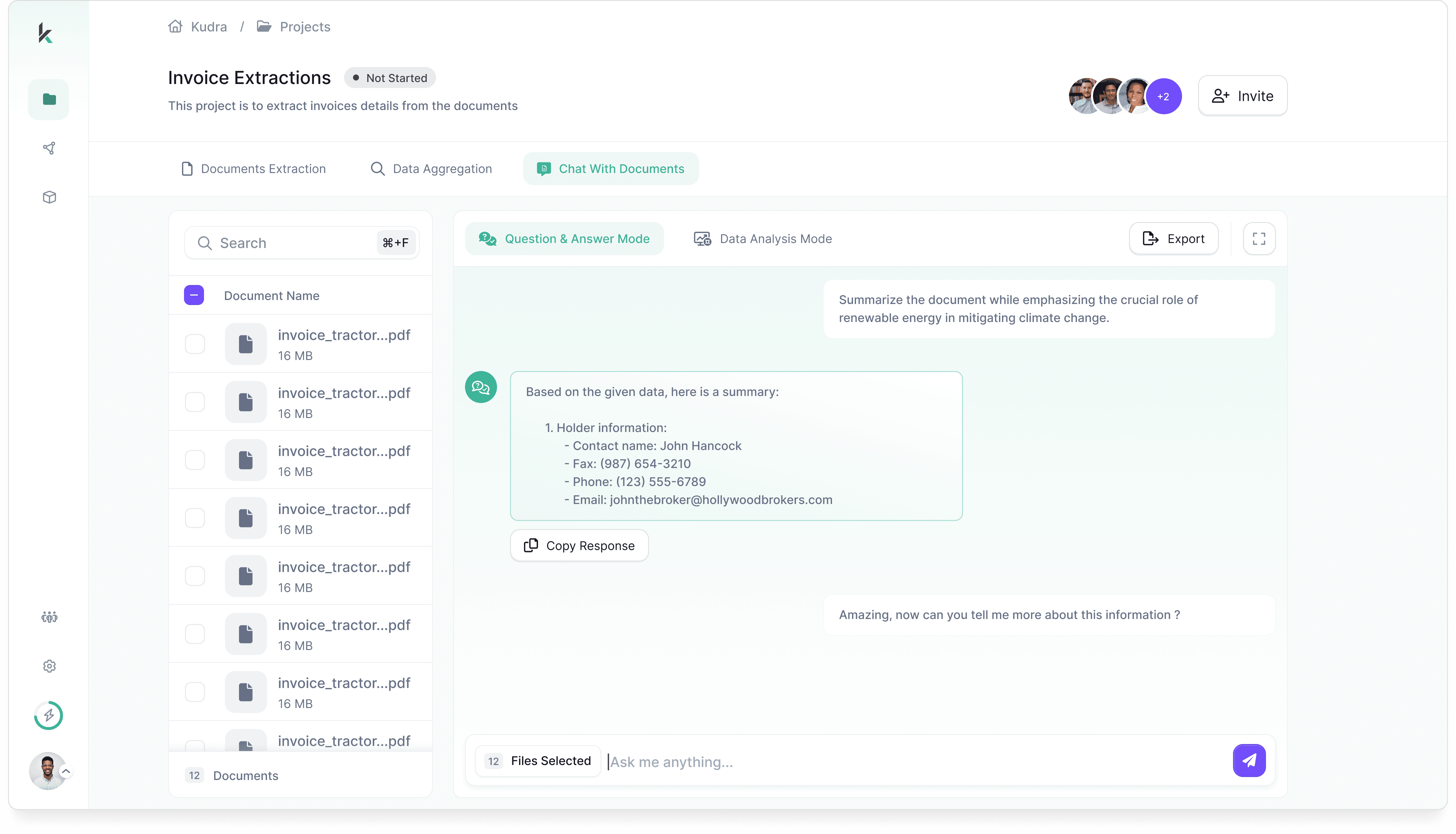1456x834 pixels.
Task: Send message with paper plane button
Action: click(1249, 760)
